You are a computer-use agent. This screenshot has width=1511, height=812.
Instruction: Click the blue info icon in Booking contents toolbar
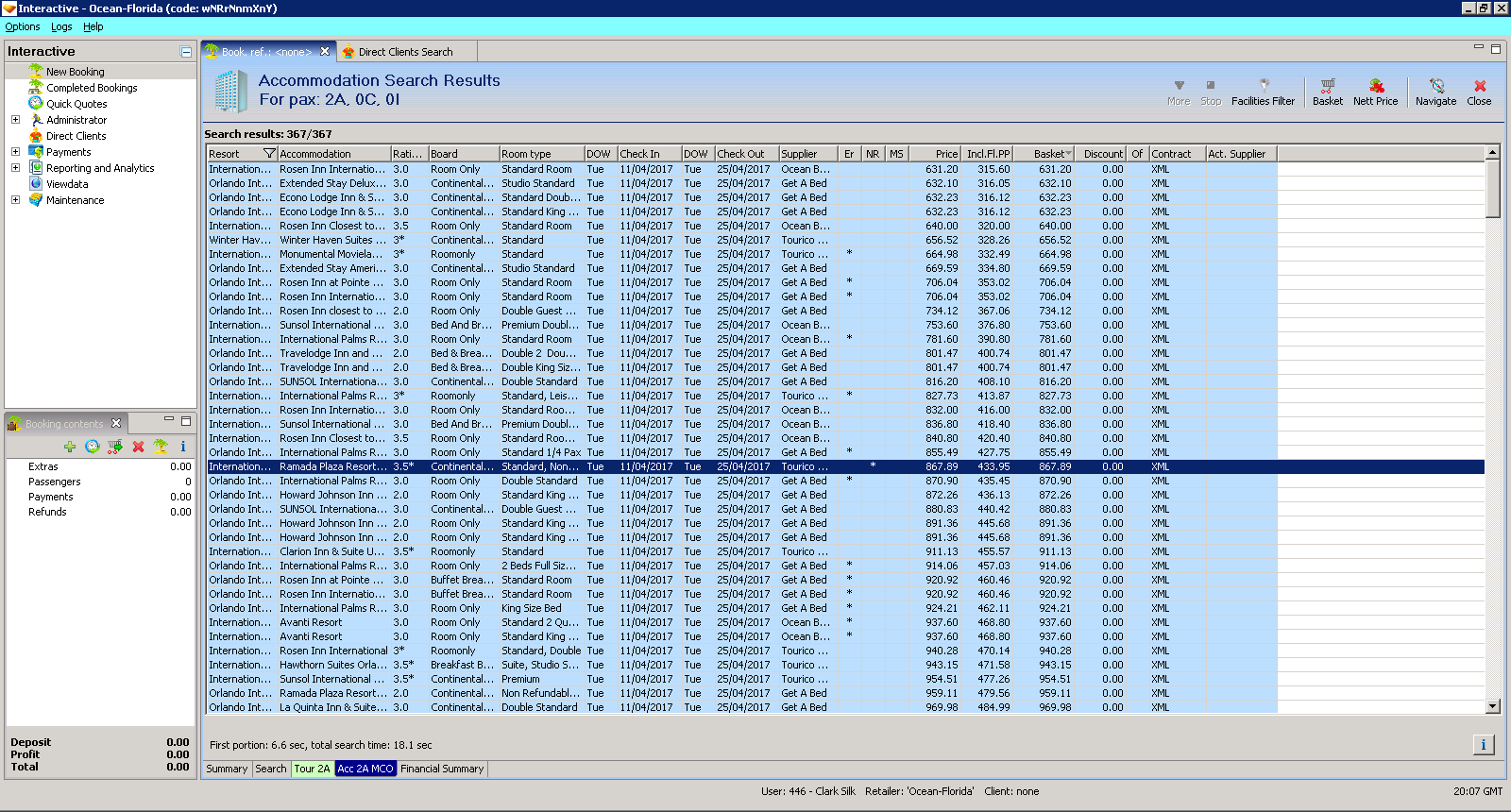183,447
